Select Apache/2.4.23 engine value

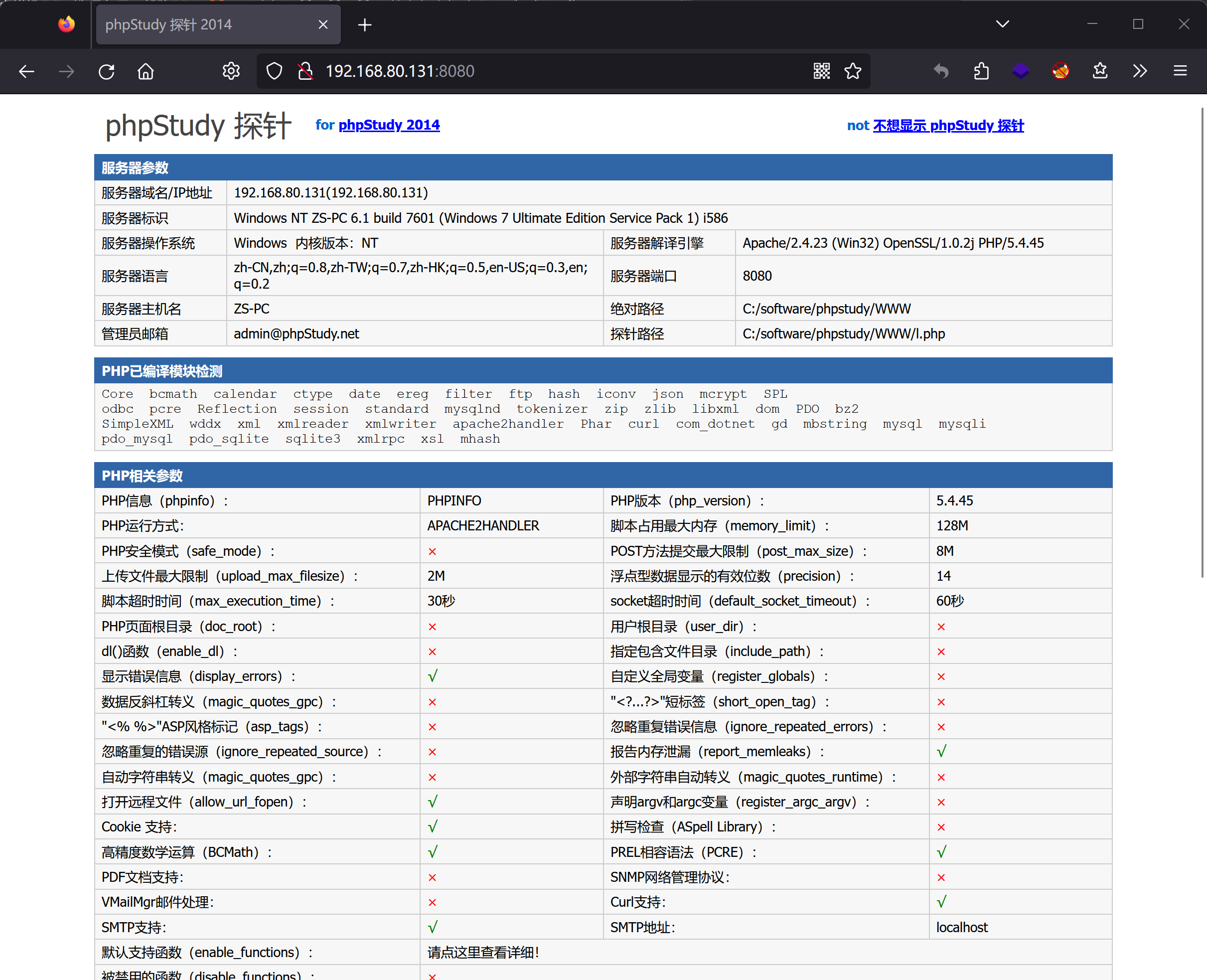click(x=893, y=243)
